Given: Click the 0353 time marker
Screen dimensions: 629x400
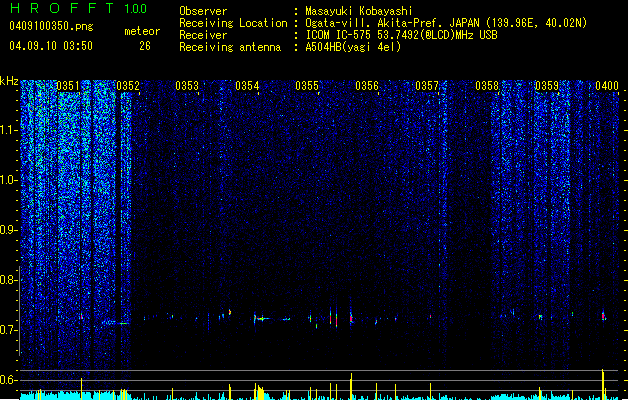Looking at the screenshot, I should tap(187, 86).
